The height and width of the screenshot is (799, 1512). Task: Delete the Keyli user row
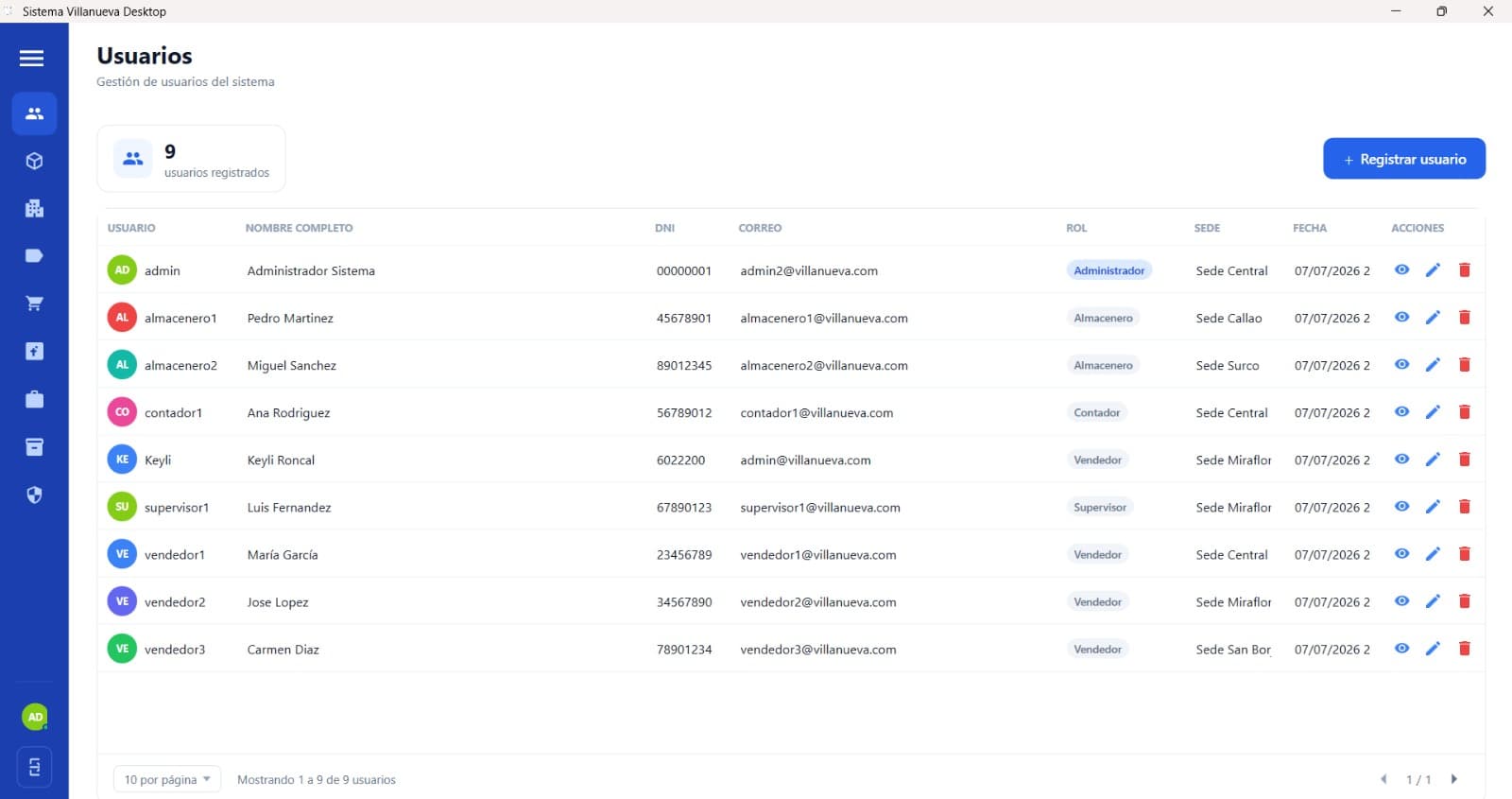click(x=1465, y=460)
